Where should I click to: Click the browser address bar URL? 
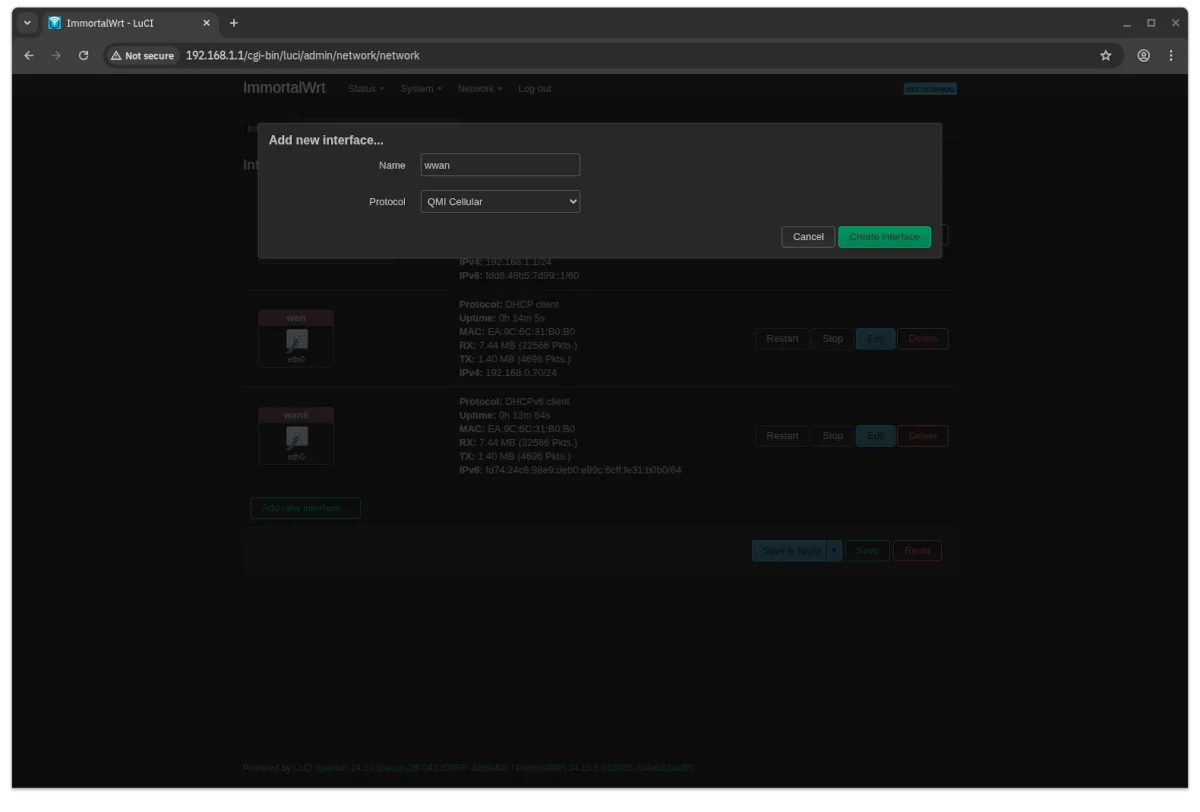click(303, 56)
